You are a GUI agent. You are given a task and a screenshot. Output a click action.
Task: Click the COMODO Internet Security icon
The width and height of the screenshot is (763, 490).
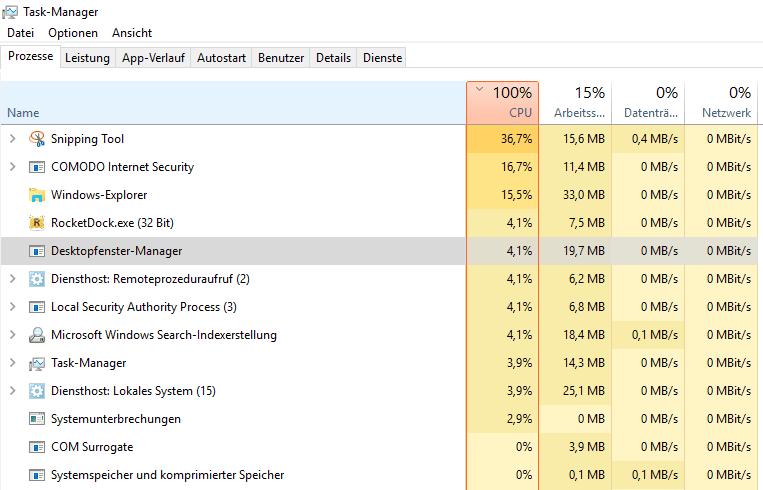(37, 167)
